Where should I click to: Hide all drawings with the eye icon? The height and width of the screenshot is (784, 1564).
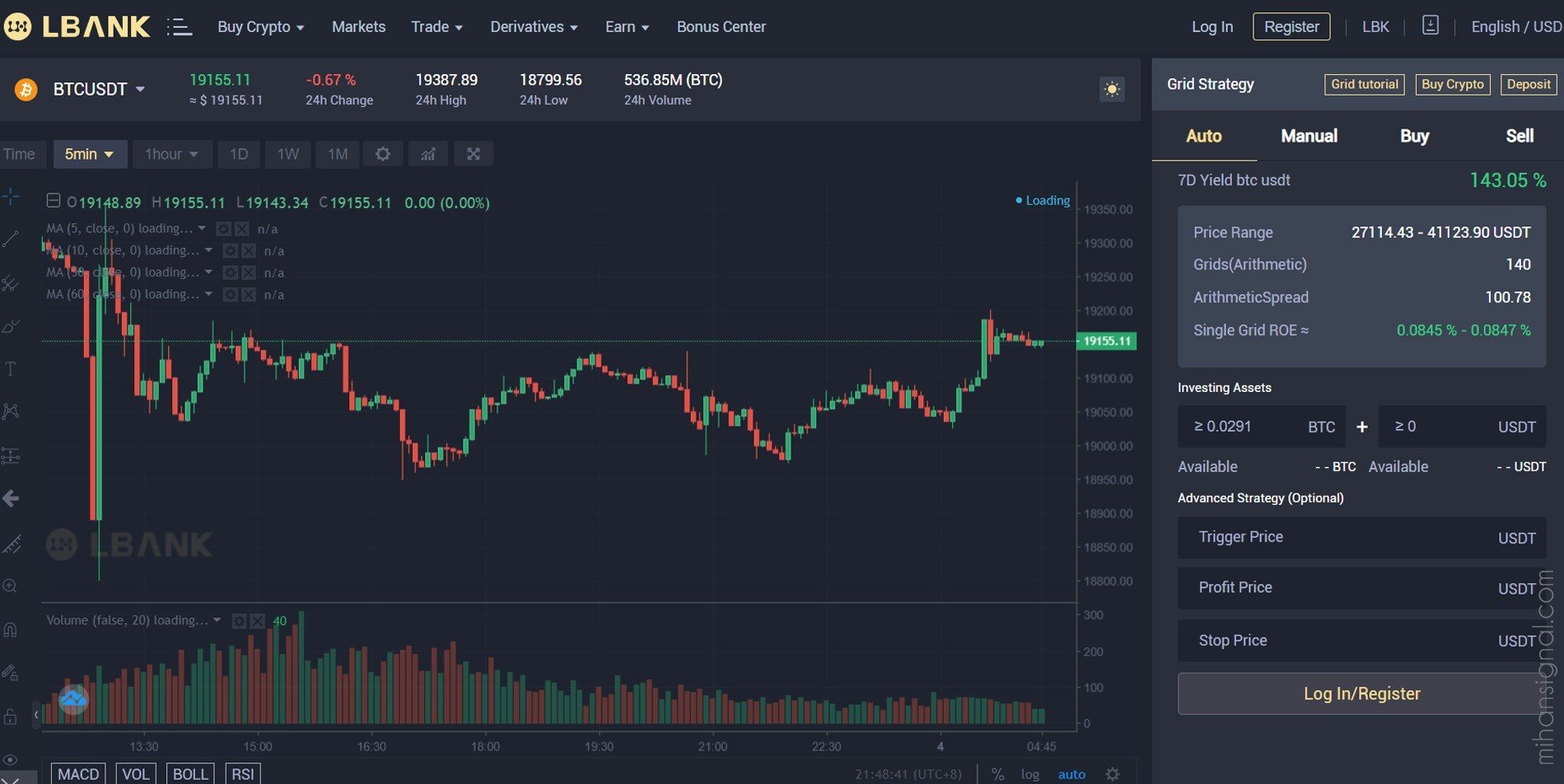click(11, 759)
